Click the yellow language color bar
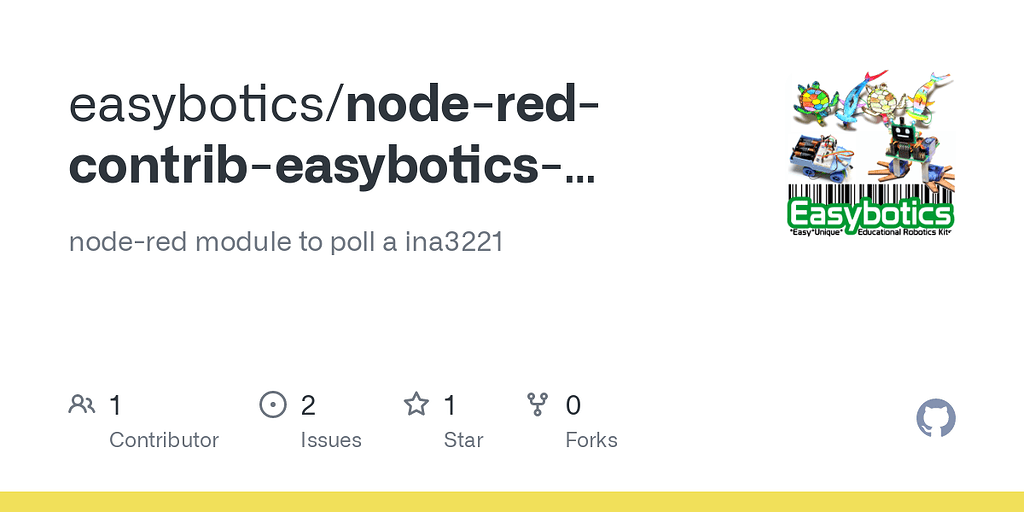Viewport: 1024px width, 512px height. pos(512,502)
